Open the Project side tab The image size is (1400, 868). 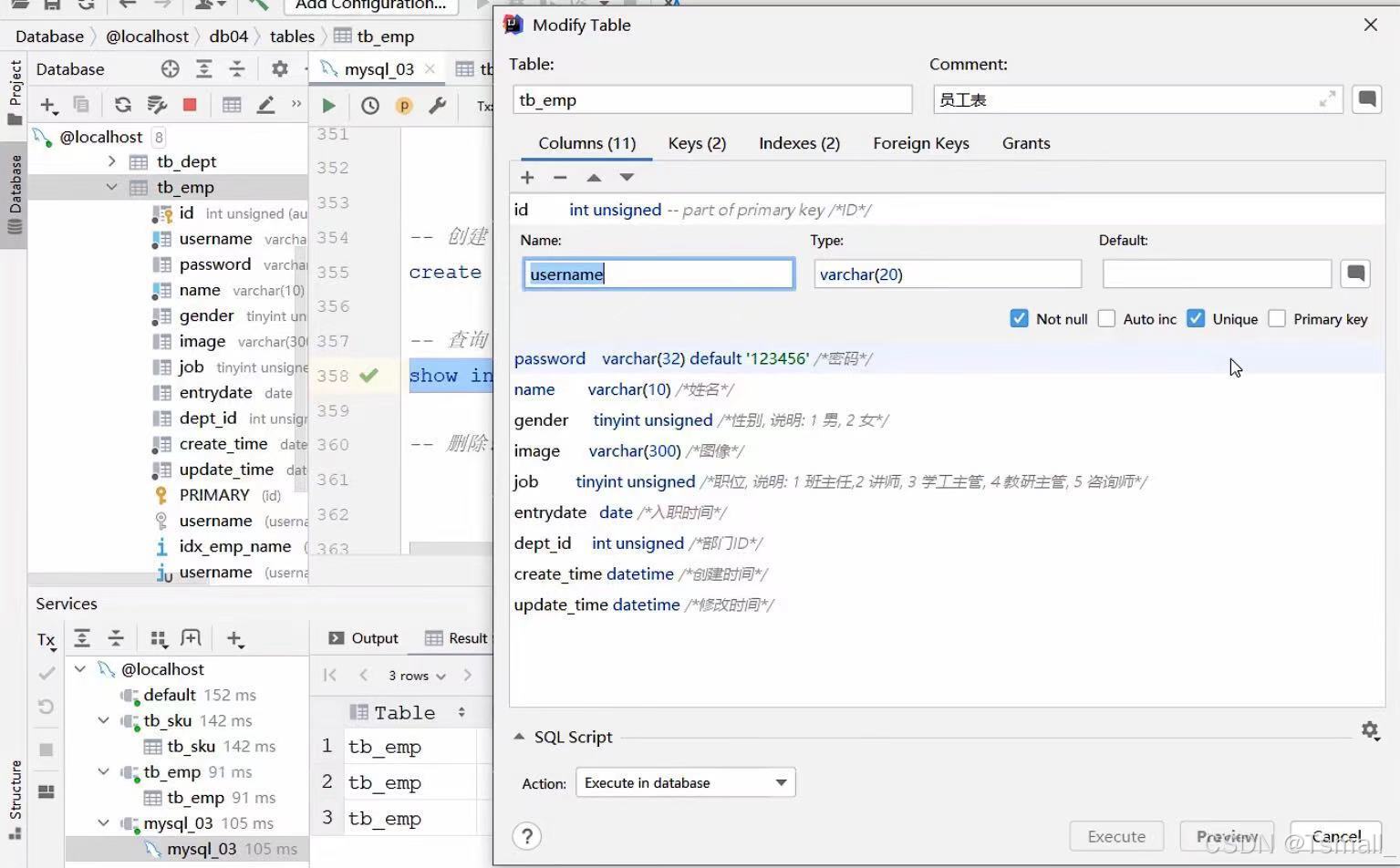coord(15,91)
